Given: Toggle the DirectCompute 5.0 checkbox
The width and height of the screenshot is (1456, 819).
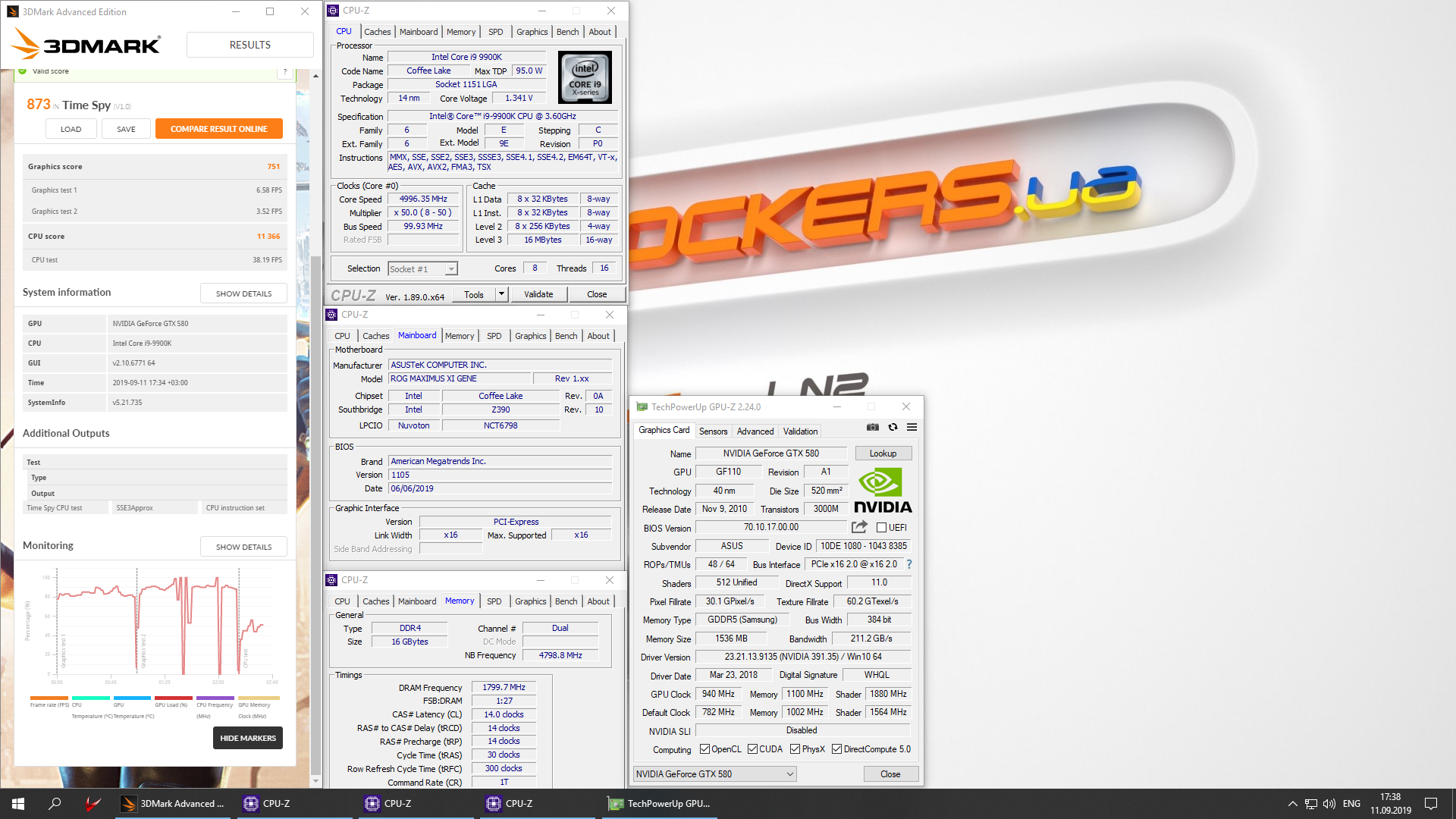Looking at the screenshot, I should pyautogui.click(x=837, y=749).
